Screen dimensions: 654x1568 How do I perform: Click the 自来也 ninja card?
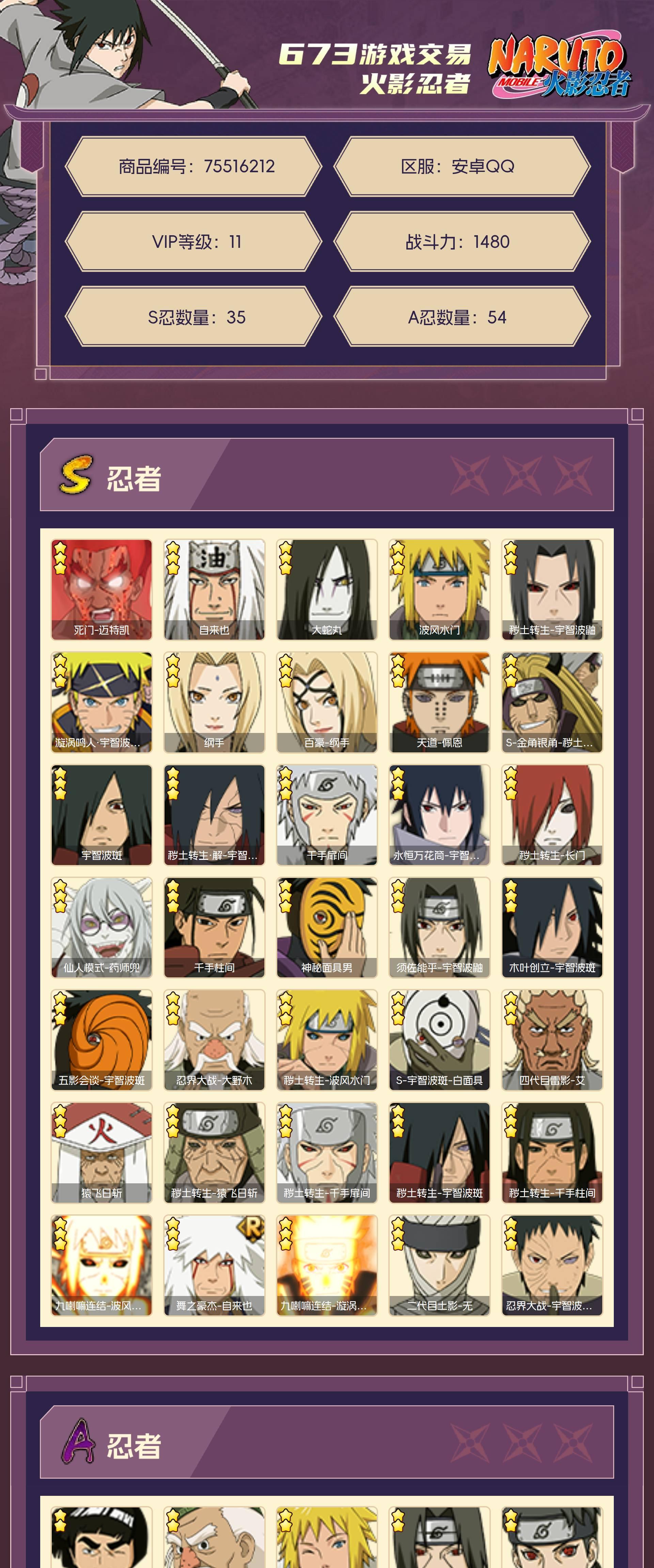[x=214, y=589]
